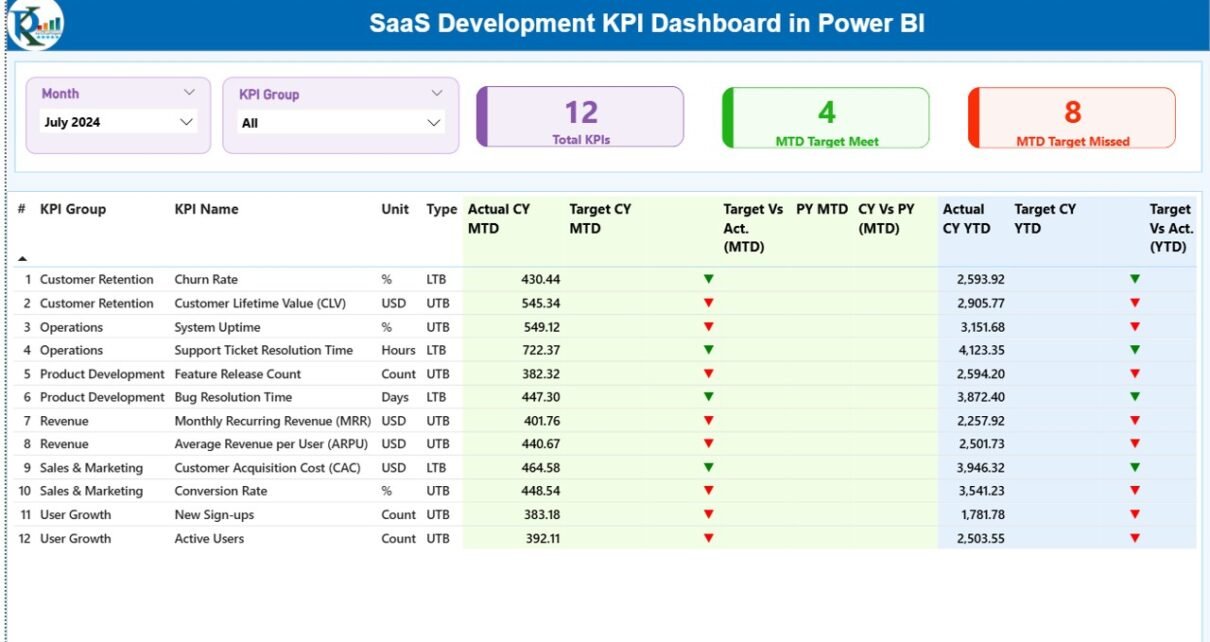Image resolution: width=1210 pixels, height=642 pixels.
Task: Collapse the KPI Group slicer header chevron
Action: coord(436,93)
